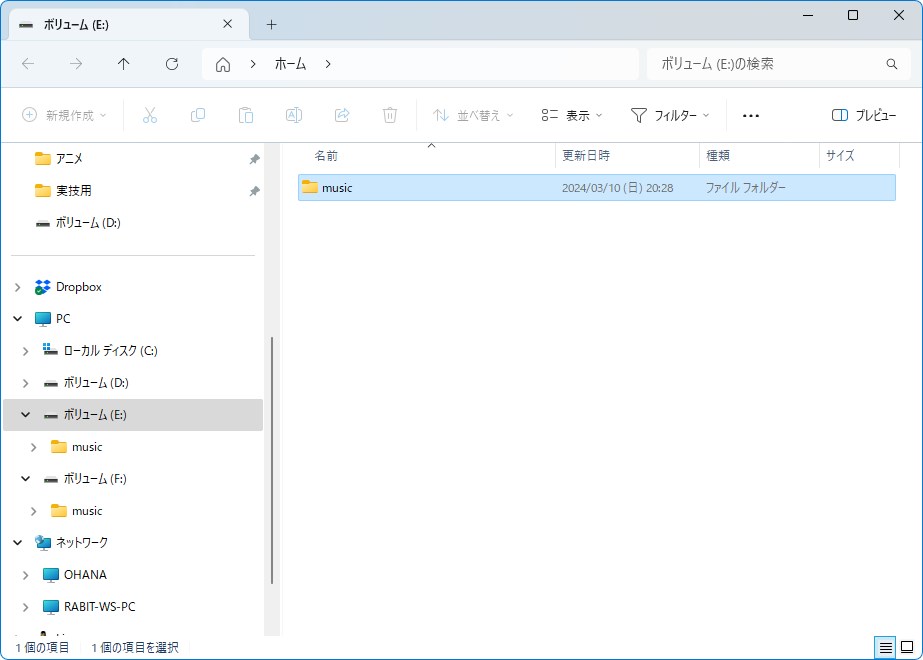Open the See more (…) toolbar menu
The height and width of the screenshot is (660, 923).
pyautogui.click(x=751, y=115)
